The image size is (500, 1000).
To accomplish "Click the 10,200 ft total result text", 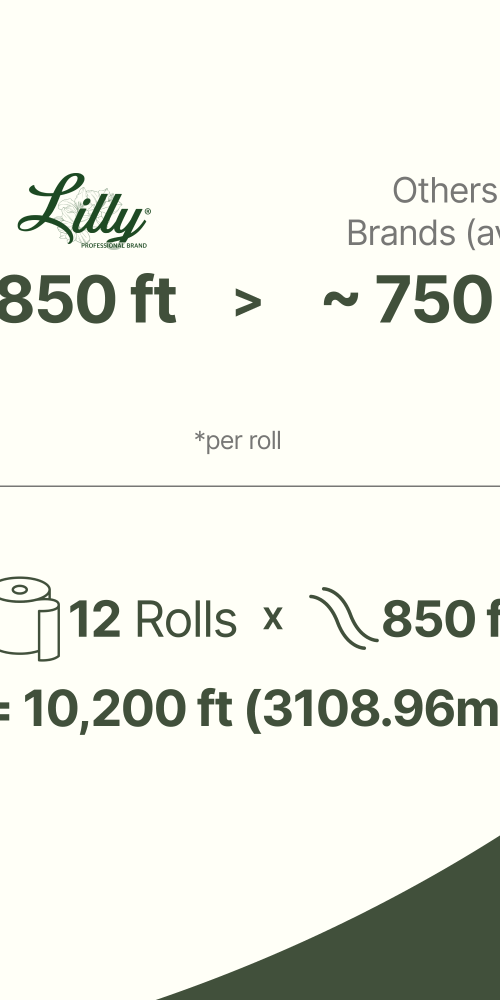I will pyautogui.click(x=128, y=708).
